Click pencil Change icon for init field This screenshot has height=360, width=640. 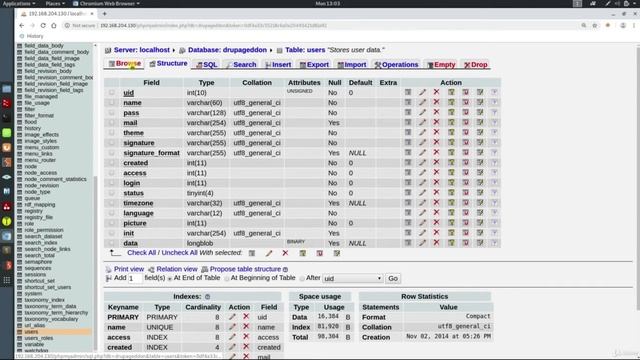[x=422, y=233]
